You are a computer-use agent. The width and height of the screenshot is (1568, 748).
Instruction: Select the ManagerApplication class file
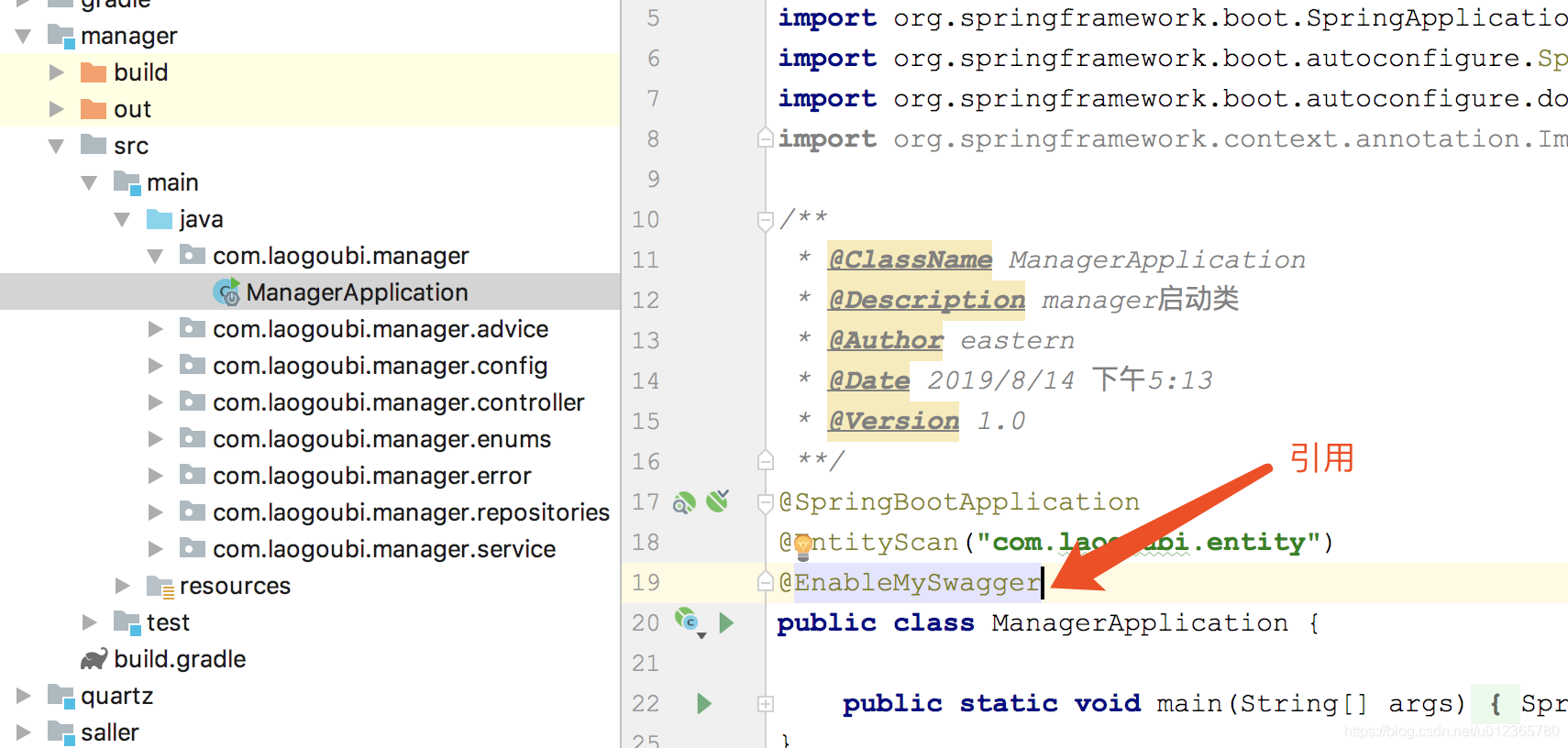tap(310, 292)
